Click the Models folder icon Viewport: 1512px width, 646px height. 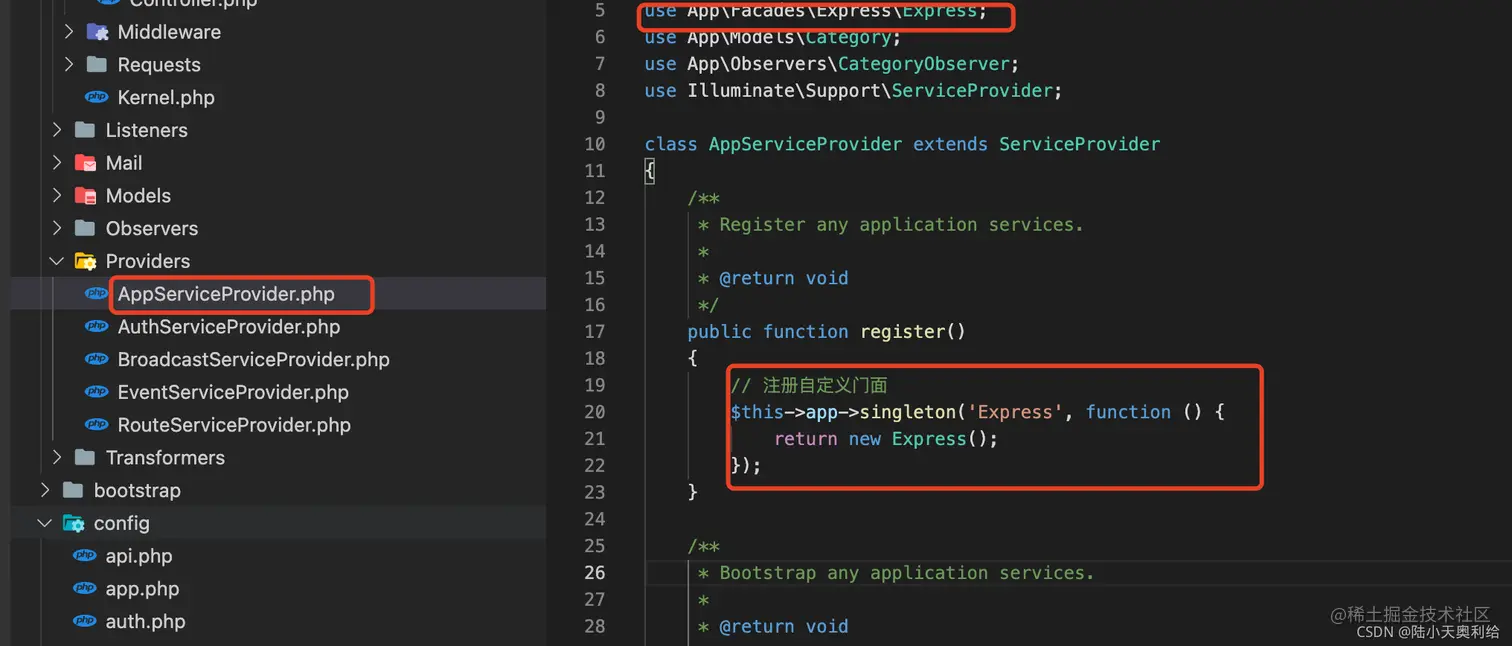click(x=86, y=196)
